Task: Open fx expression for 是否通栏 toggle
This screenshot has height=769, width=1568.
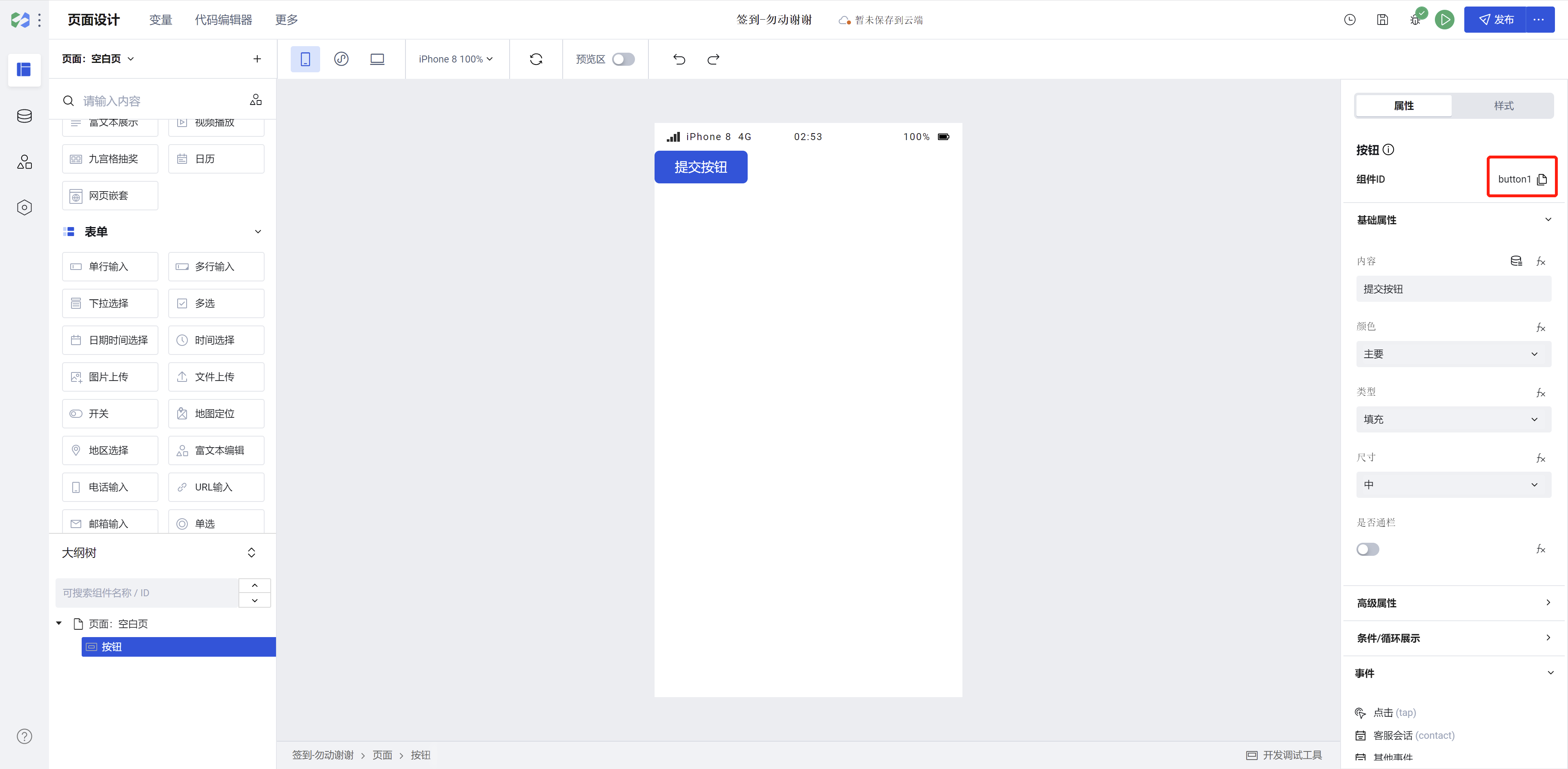Action: click(x=1541, y=549)
